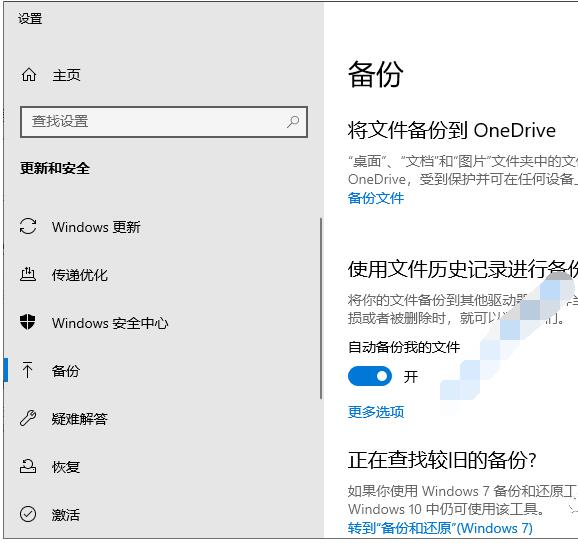Click the Windows 更新 refresh icon

coord(28,226)
